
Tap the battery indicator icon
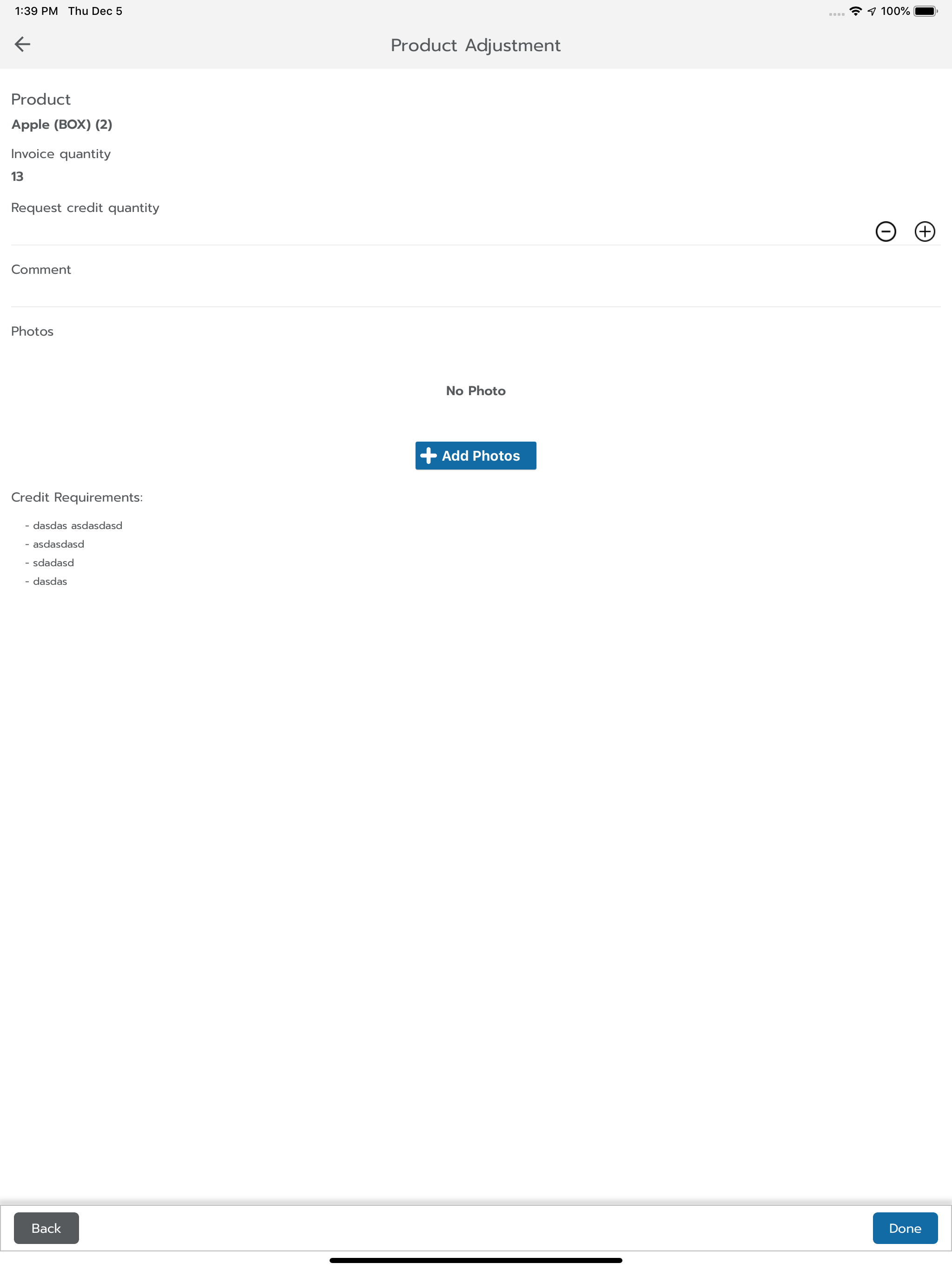point(926,11)
